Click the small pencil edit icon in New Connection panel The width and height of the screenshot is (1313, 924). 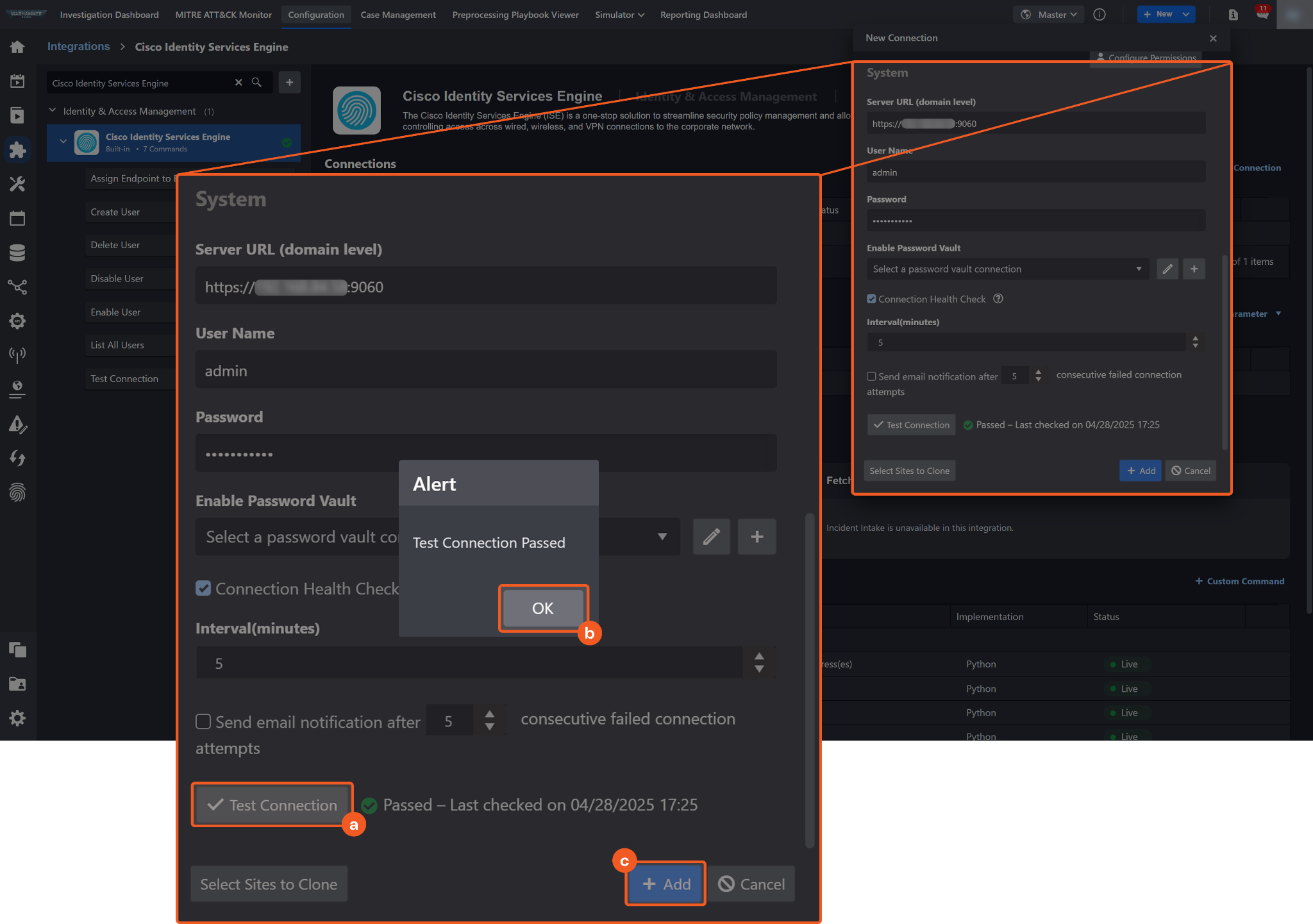tap(1167, 269)
